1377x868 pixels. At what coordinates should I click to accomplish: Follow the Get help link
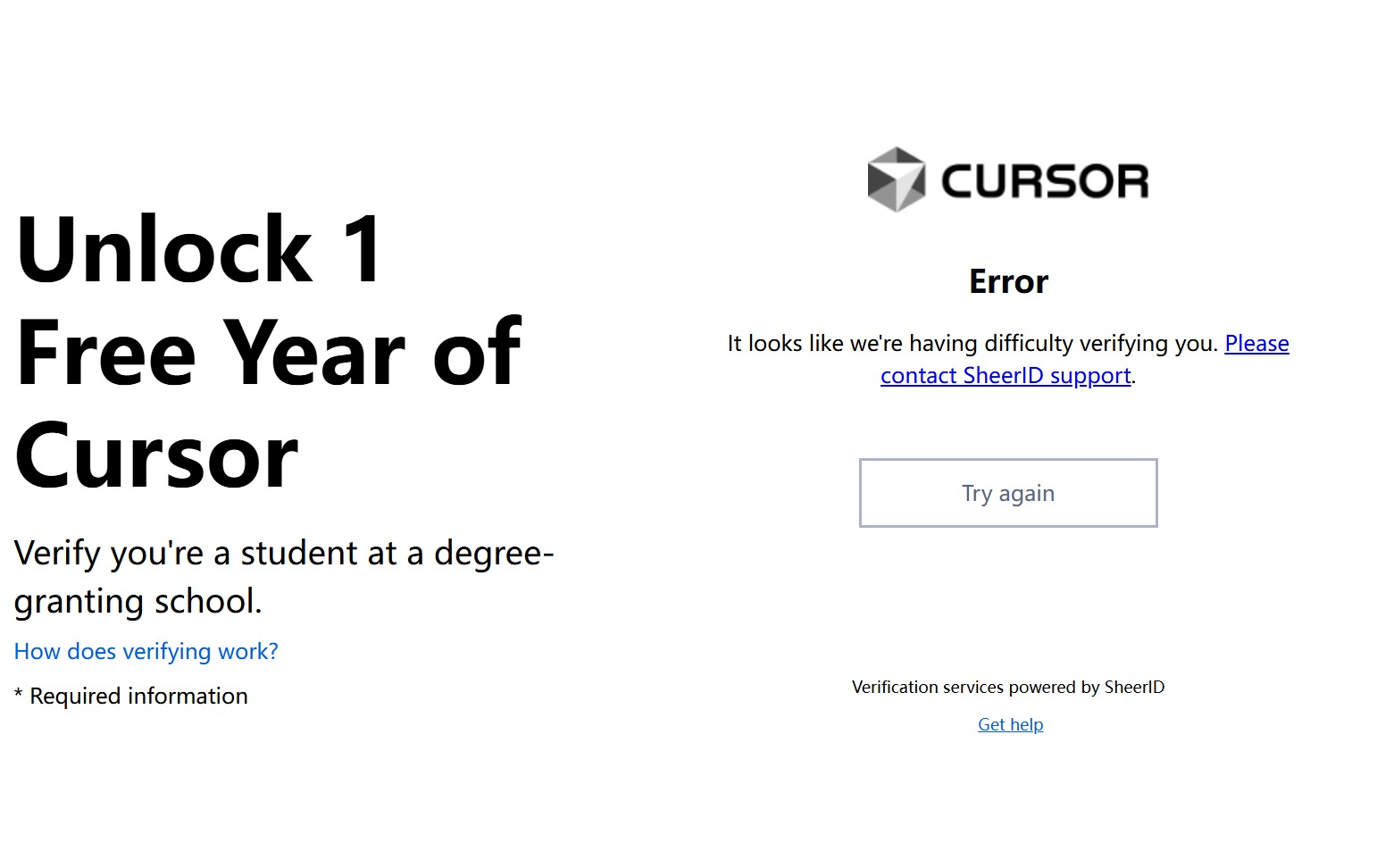point(1010,724)
